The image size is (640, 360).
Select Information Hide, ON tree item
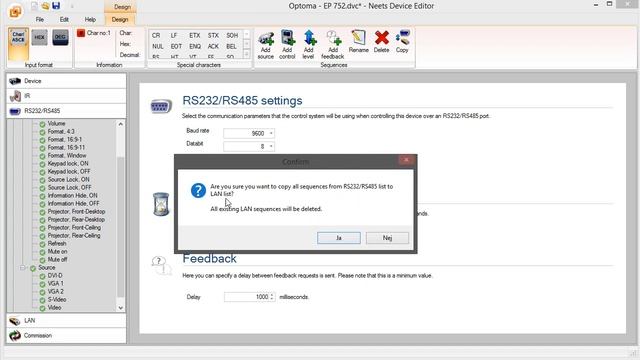coord(72,196)
